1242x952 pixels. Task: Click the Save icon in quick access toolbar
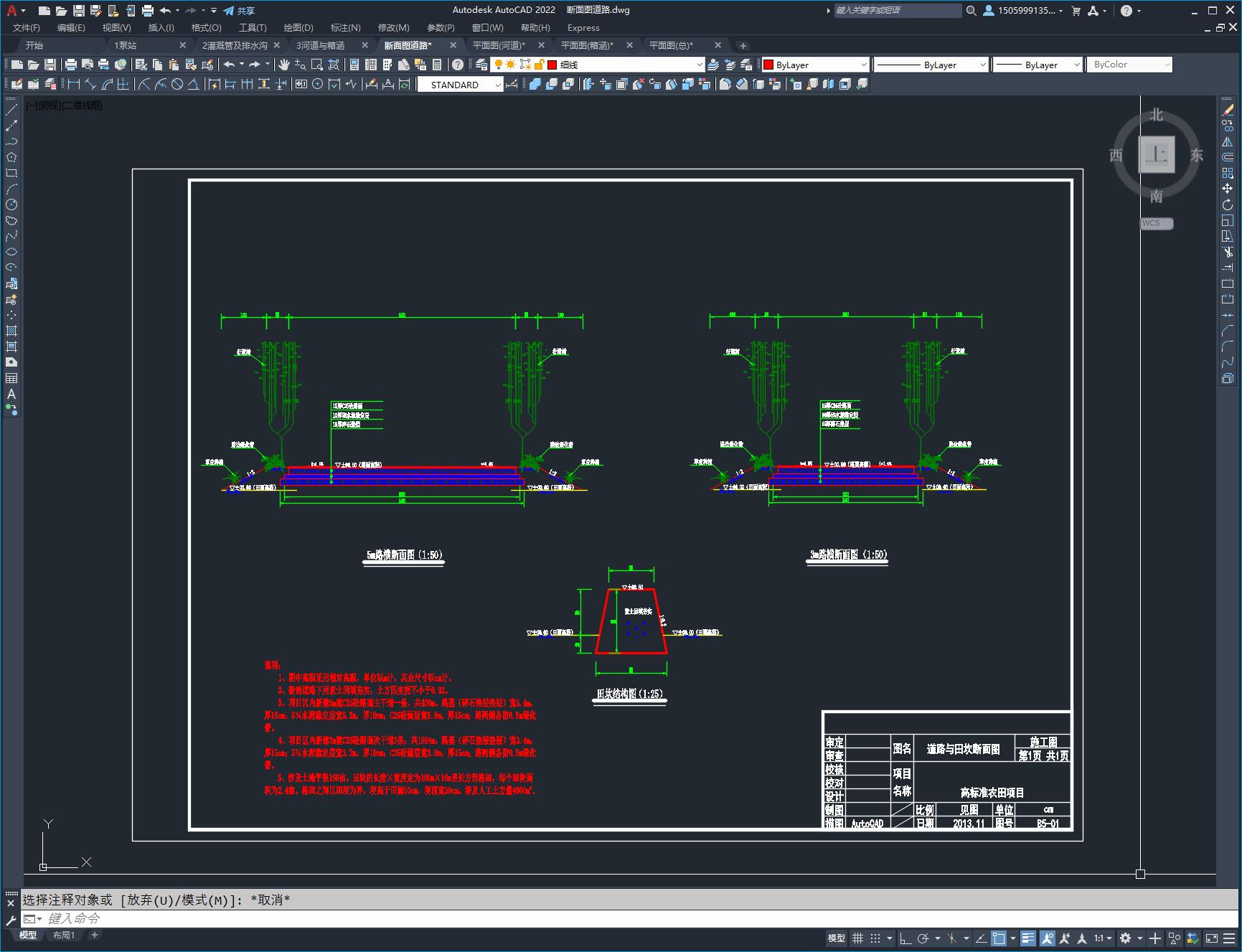[x=79, y=10]
